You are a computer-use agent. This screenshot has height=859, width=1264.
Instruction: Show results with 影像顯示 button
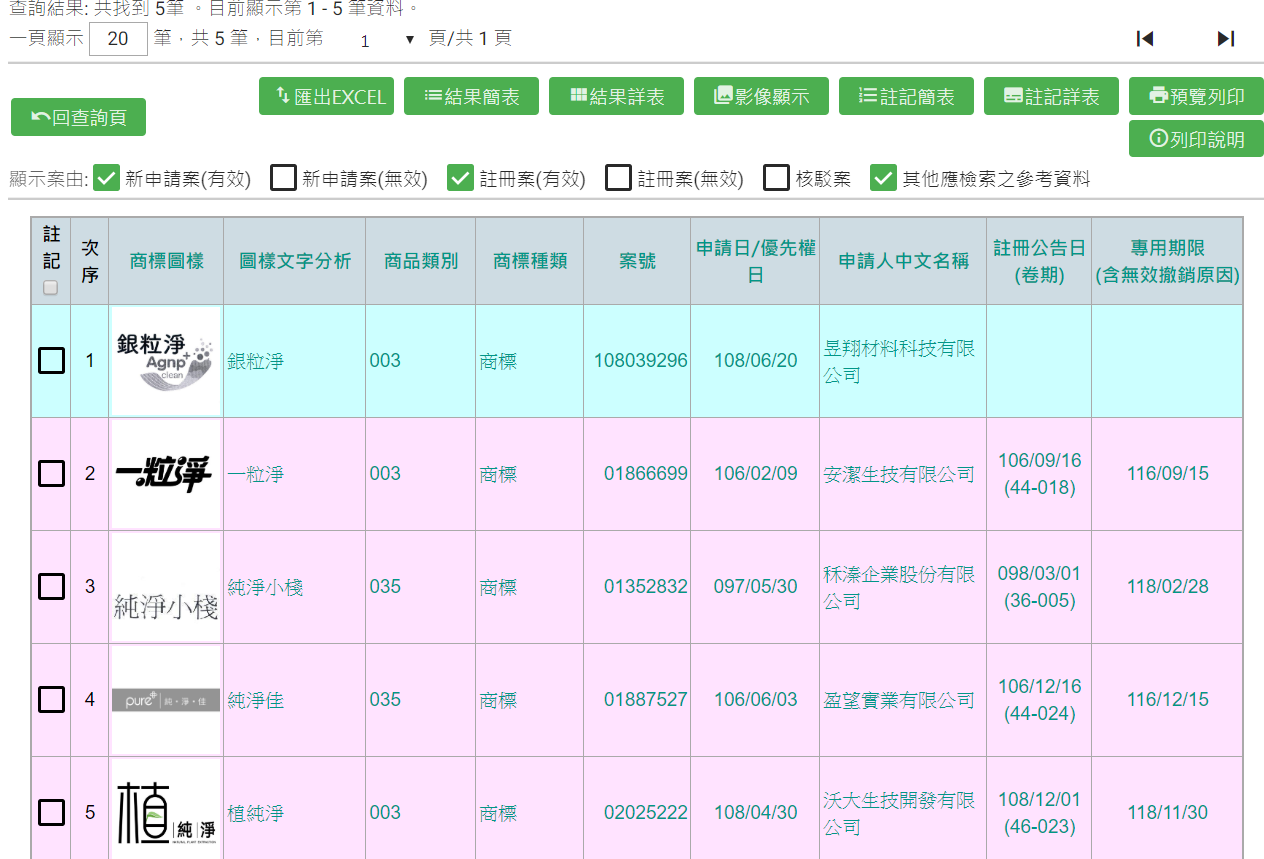pyautogui.click(x=761, y=97)
